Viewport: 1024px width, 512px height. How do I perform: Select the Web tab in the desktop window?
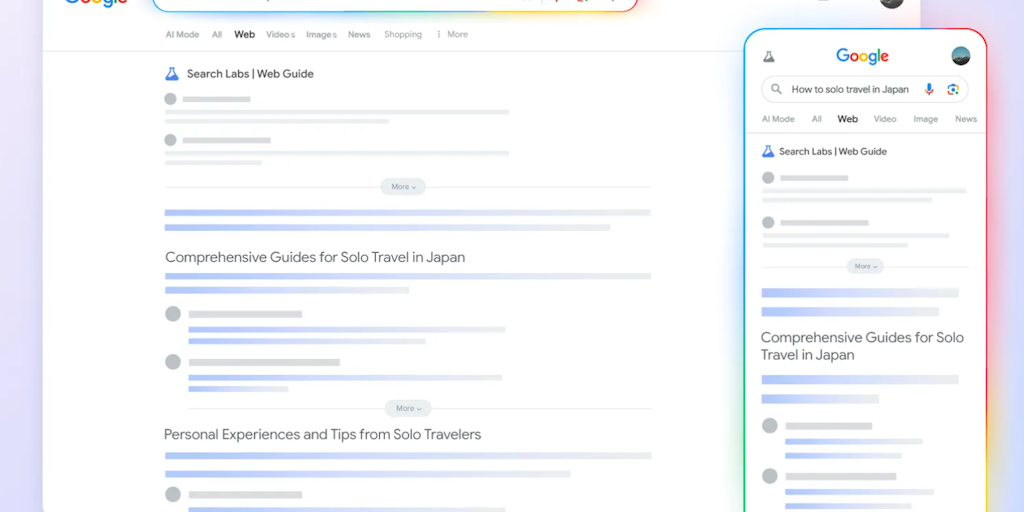coord(244,35)
